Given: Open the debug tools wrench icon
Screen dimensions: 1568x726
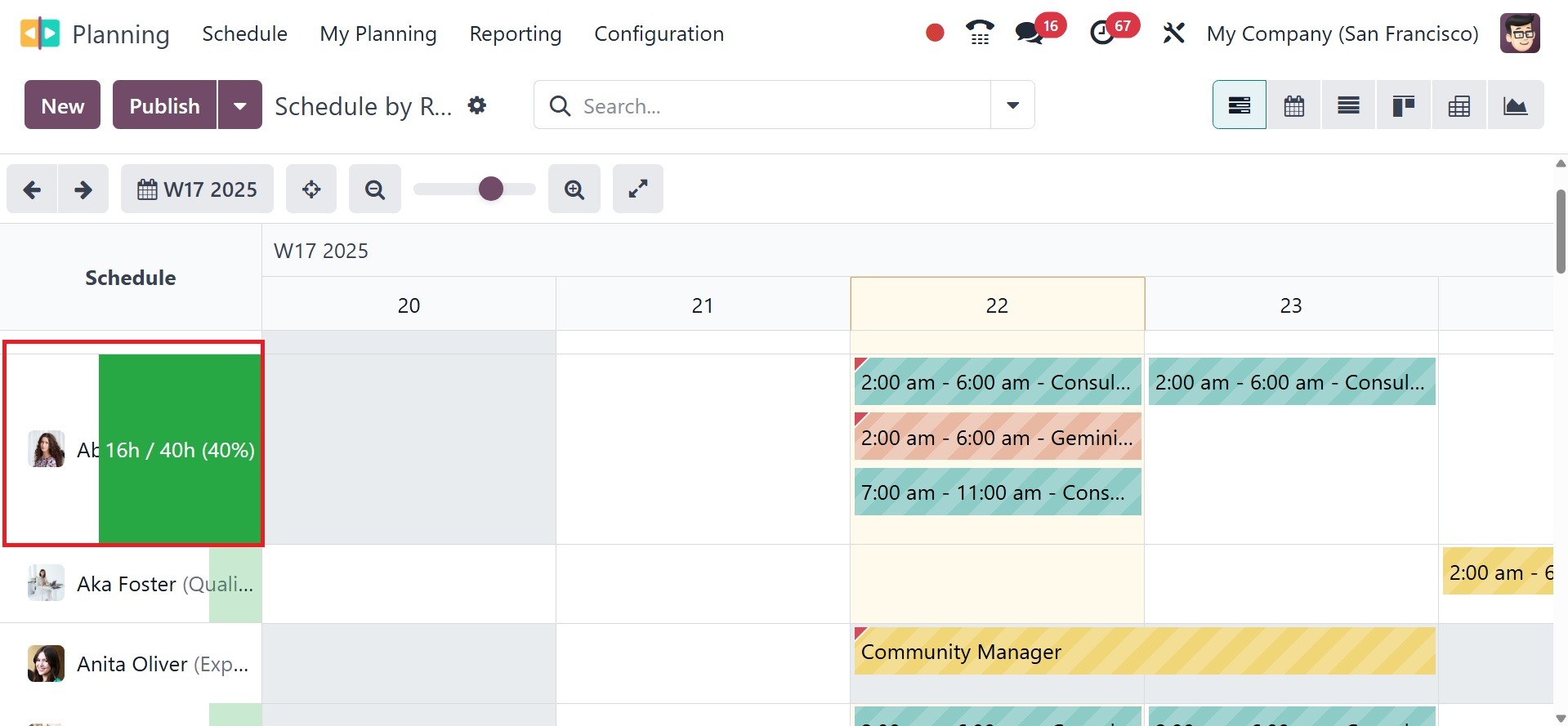Looking at the screenshot, I should click(1173, 33).
